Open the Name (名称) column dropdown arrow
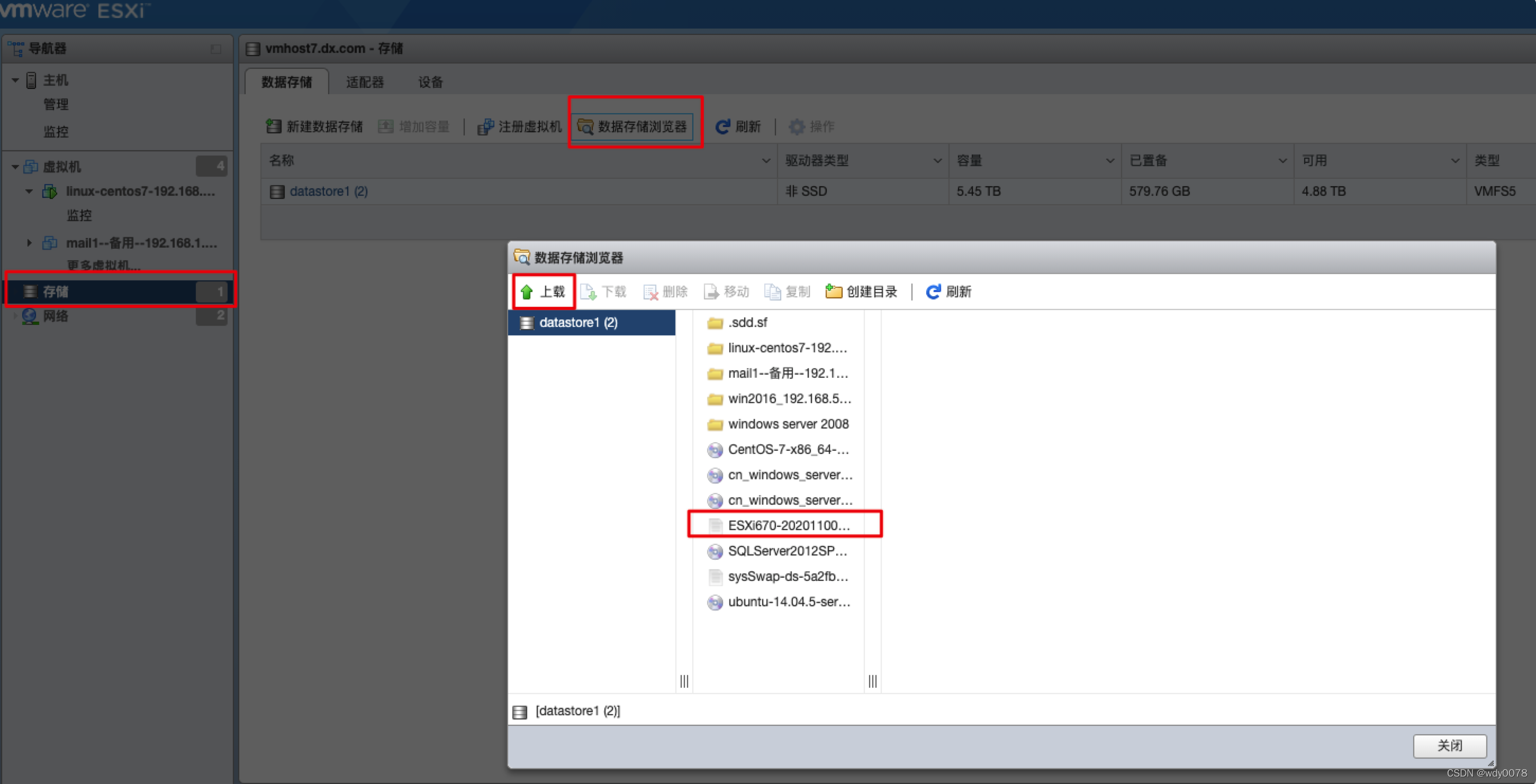Image resolution: width=1536 pixels, height=784 pixels. click(765, 161)
